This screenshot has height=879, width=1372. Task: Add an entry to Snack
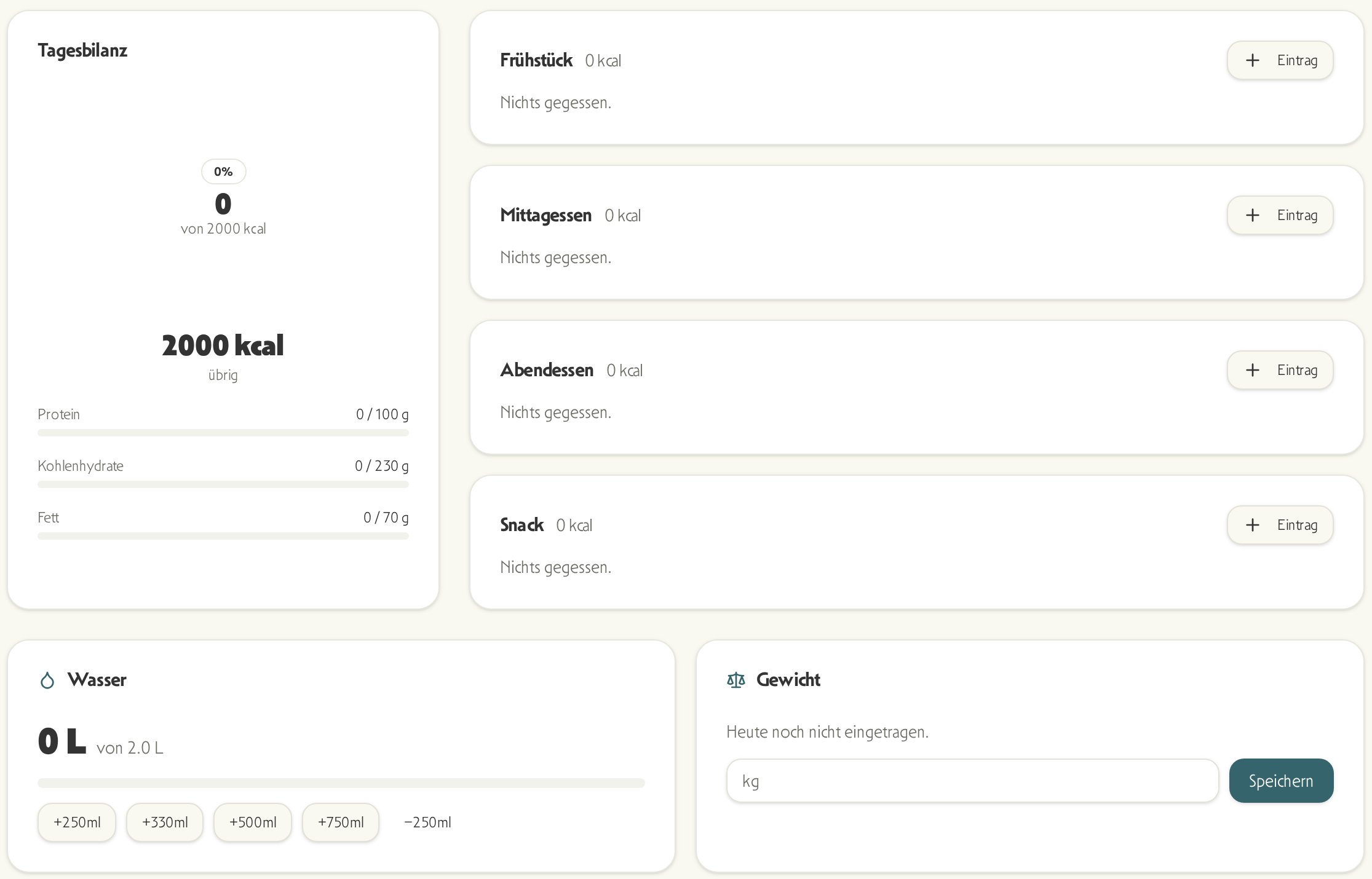pos(1280,525)
